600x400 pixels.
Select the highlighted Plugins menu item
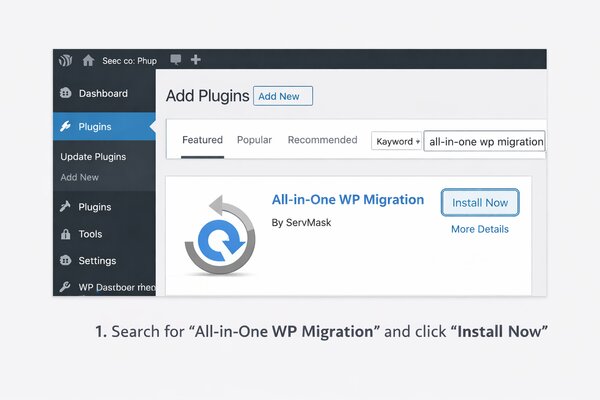pos(104,126)
